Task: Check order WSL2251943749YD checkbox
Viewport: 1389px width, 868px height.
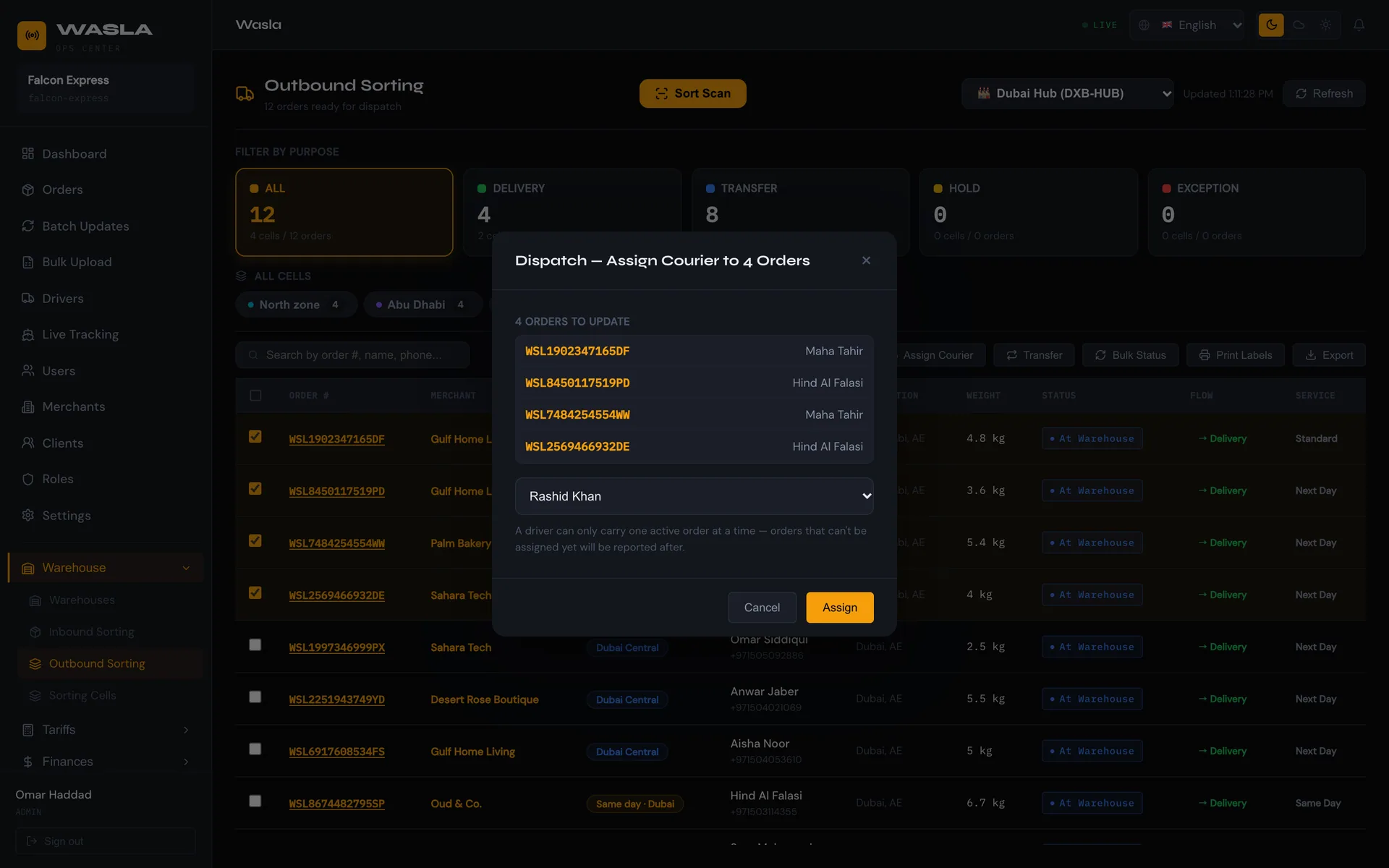Action: point(255,697)
